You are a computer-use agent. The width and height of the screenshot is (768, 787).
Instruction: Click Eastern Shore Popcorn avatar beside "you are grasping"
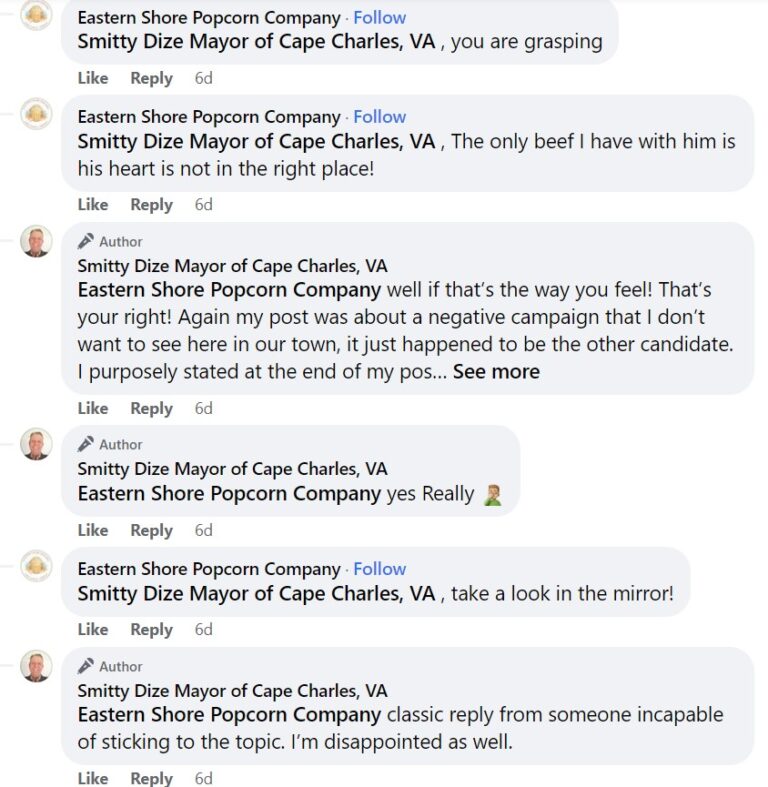pyautogui.click(x=37, y=16)
